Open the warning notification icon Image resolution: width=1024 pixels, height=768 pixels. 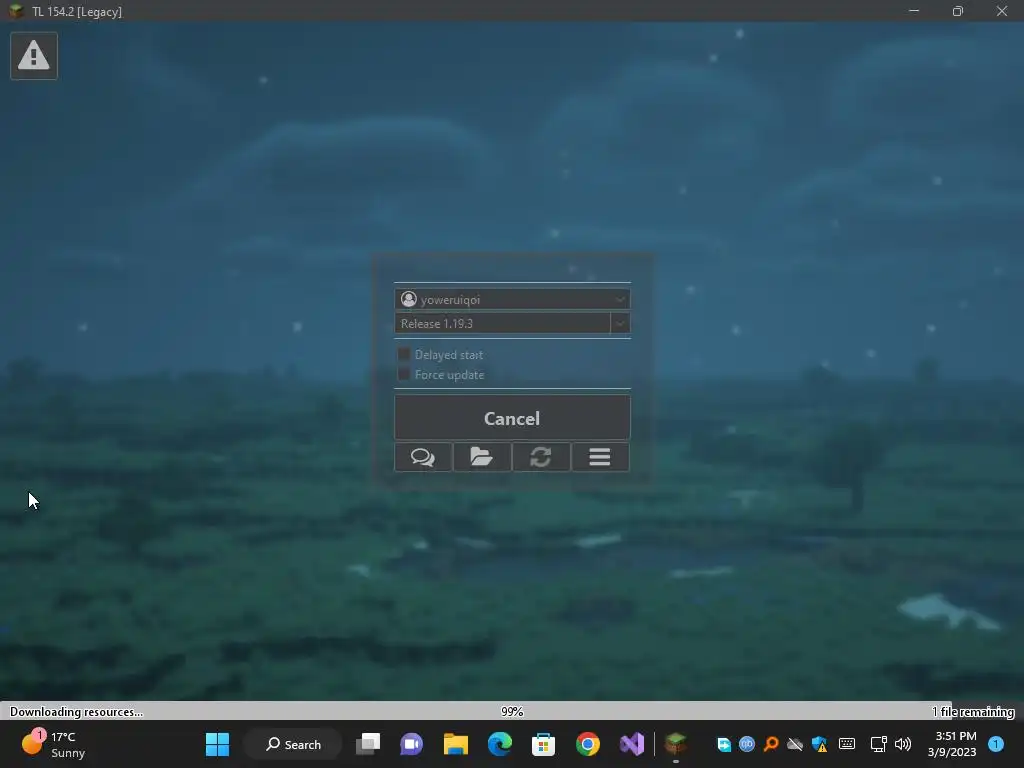click(34, 56)
